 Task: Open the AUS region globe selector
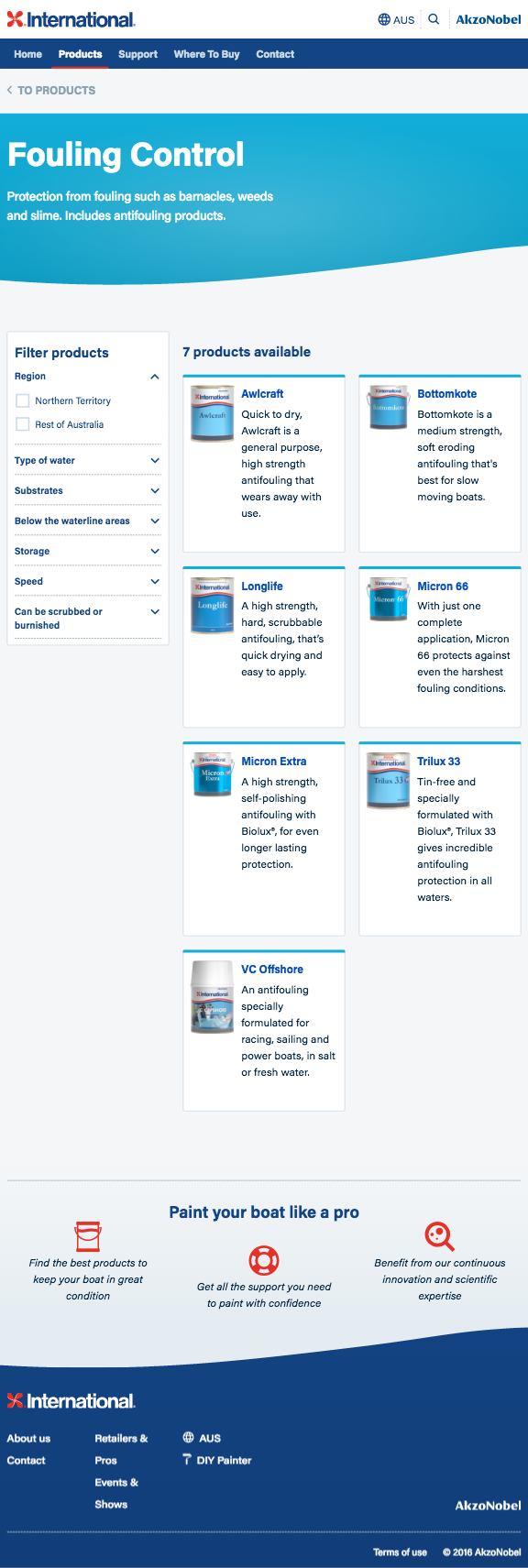(396, 19)
